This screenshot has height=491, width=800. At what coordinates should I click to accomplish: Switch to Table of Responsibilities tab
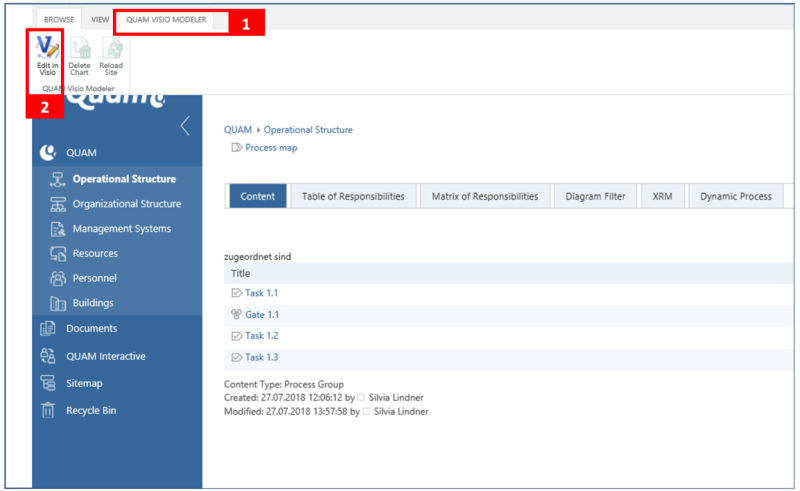click(353, 196)
